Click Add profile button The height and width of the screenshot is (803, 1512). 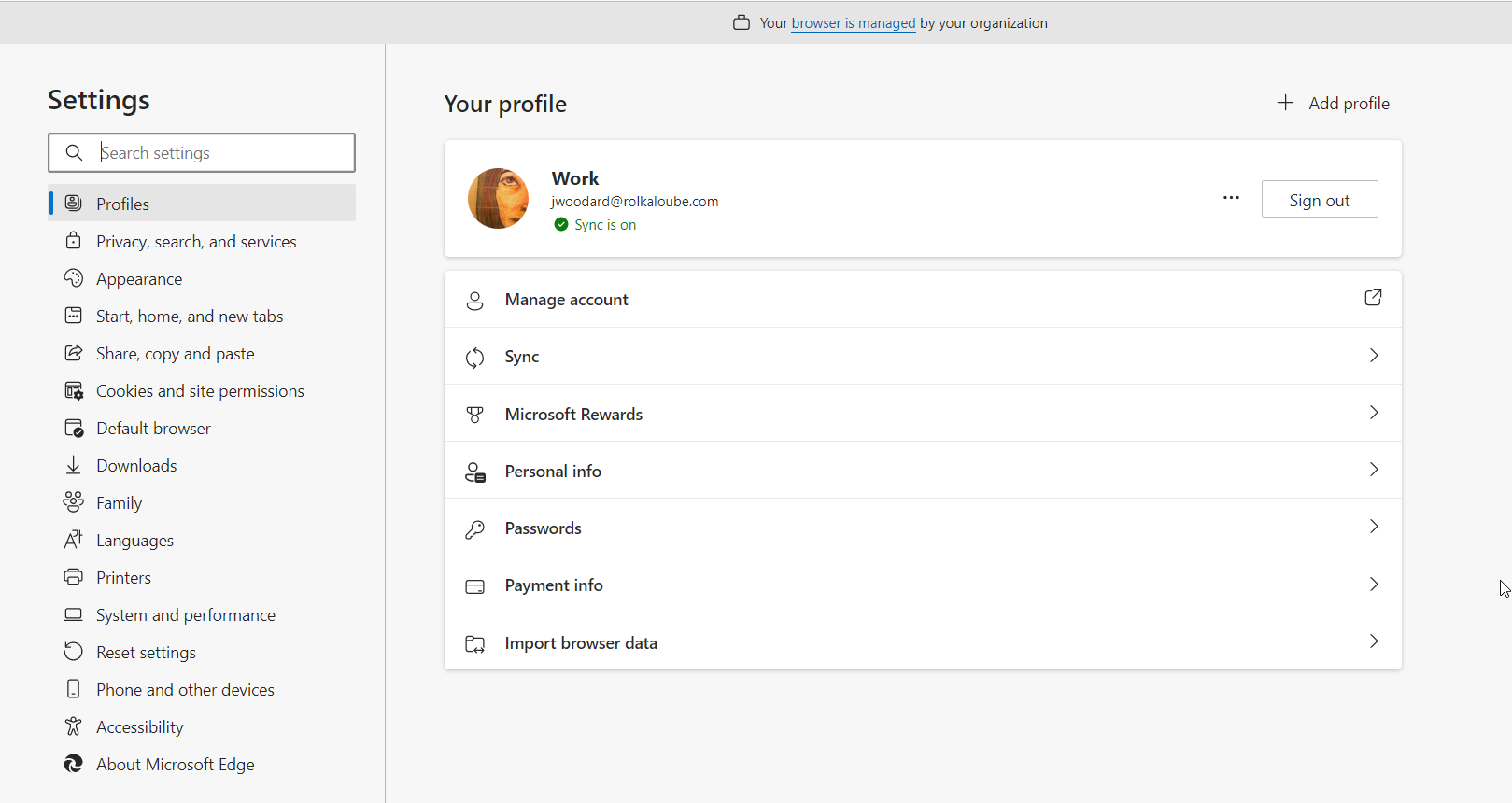[1334, 104]
